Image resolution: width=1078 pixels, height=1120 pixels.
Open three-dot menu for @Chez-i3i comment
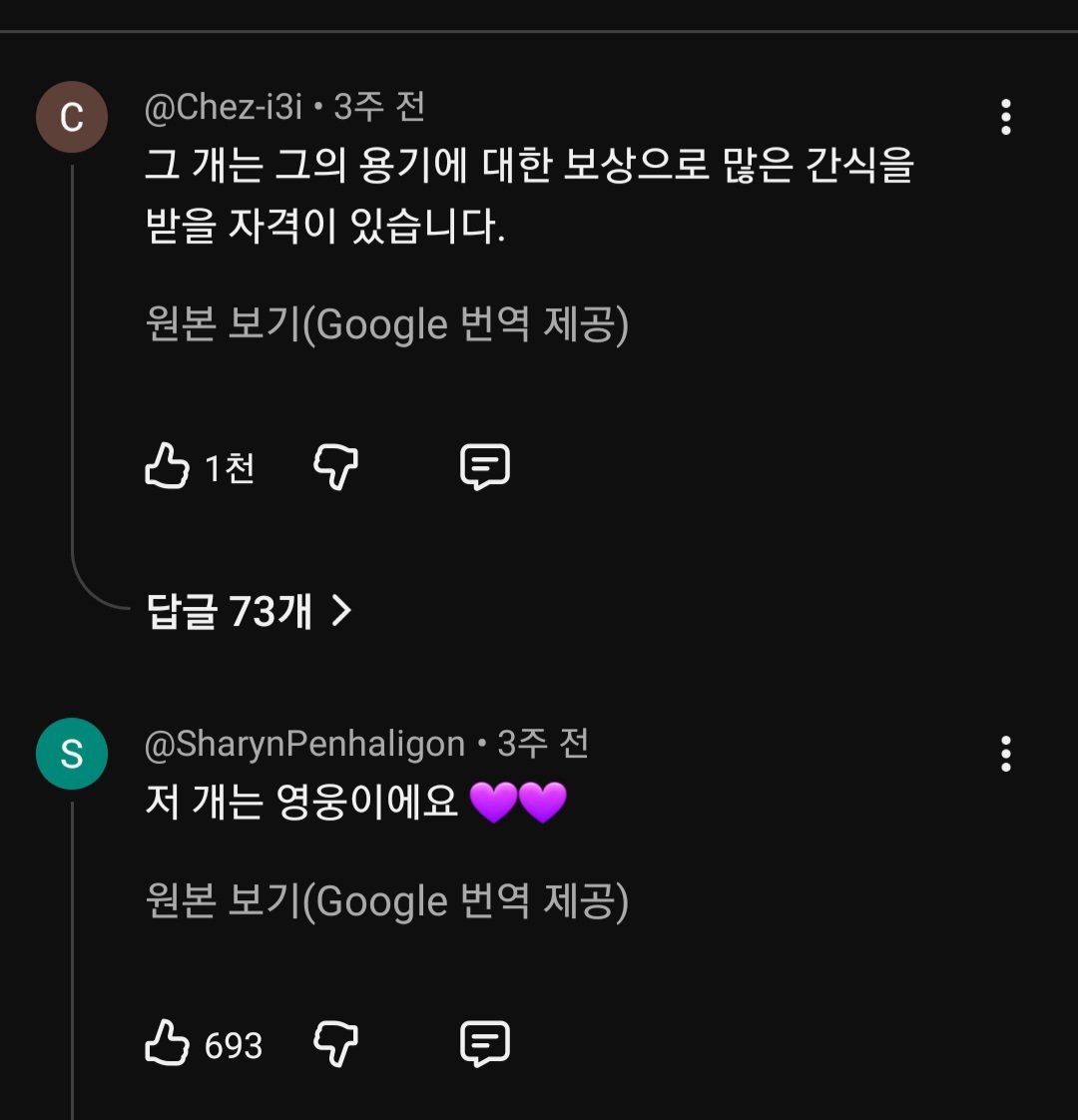click(x=1005, y=118)
